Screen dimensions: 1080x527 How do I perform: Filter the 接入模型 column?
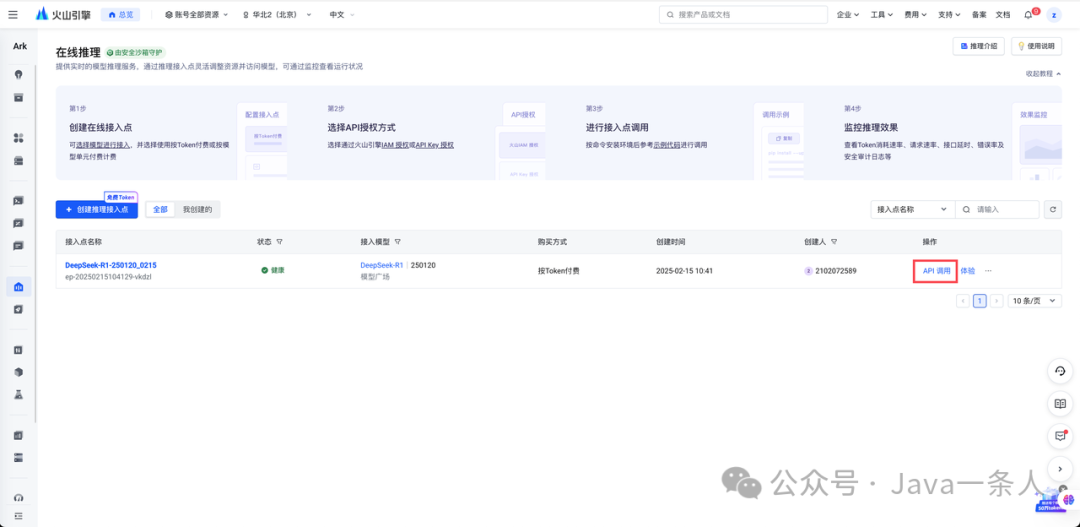[x=398, y=242]
